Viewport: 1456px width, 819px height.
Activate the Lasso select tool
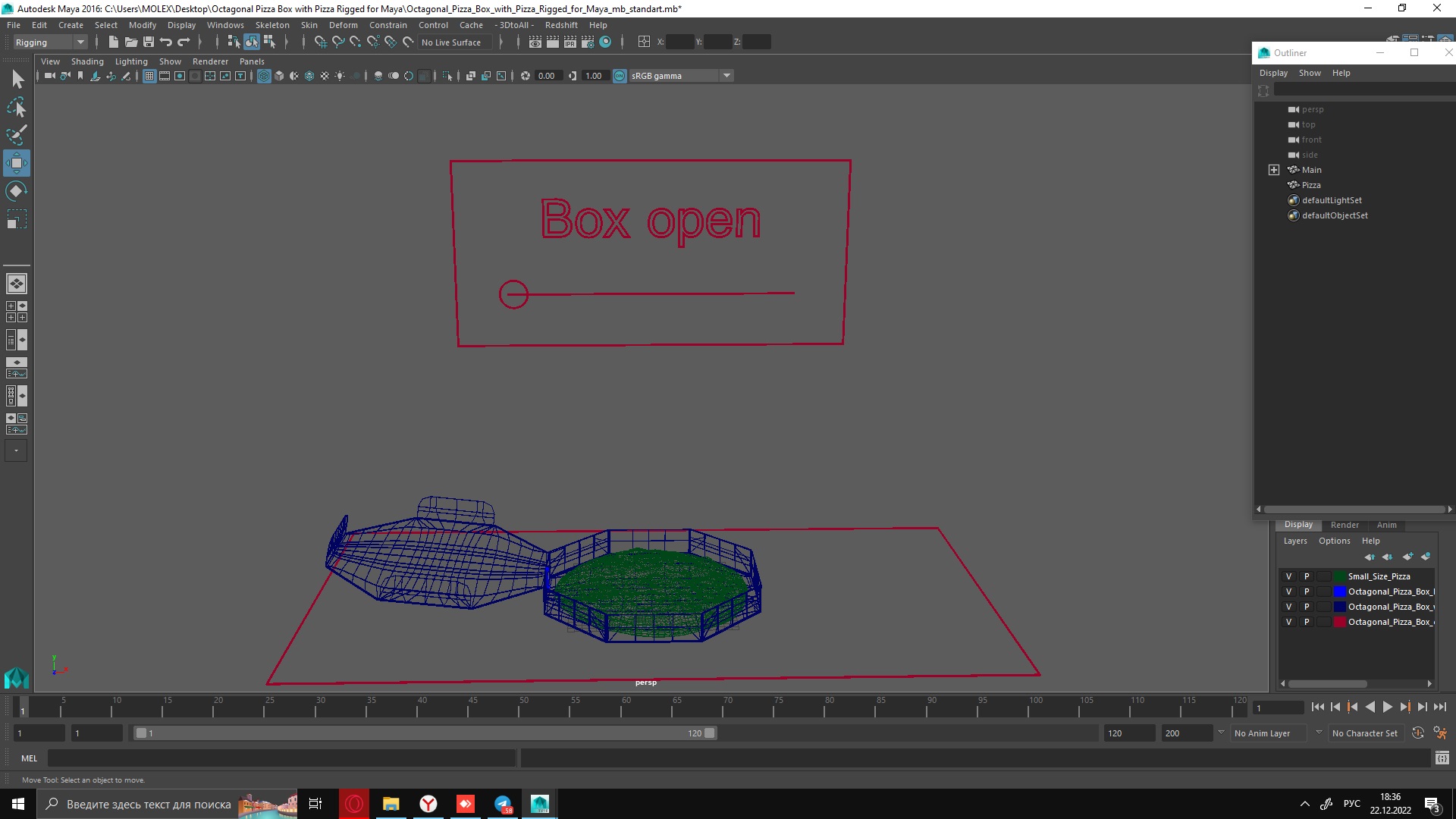click(x=17, y=107)
